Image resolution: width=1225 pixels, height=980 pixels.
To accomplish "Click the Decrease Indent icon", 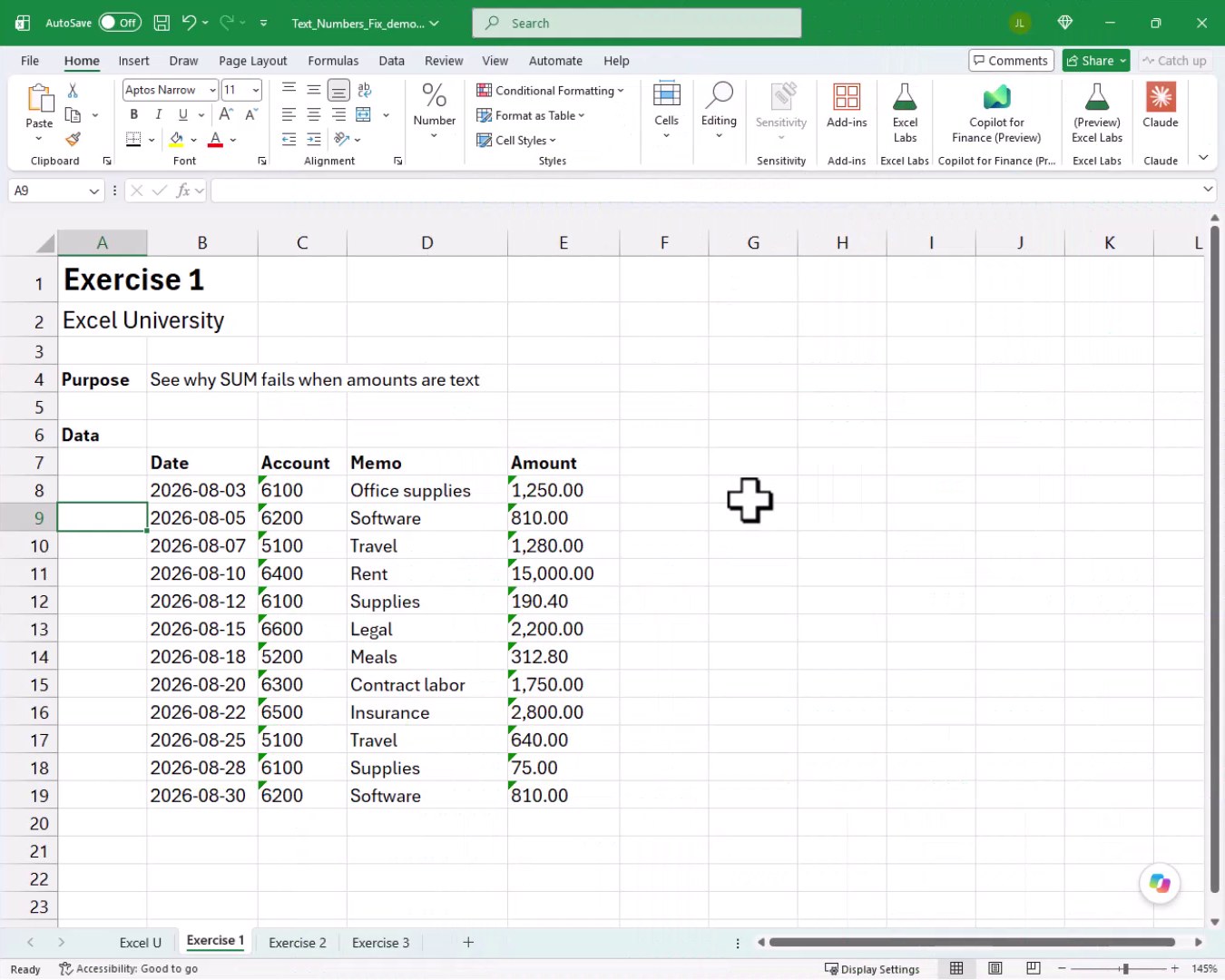I will 289,139.
